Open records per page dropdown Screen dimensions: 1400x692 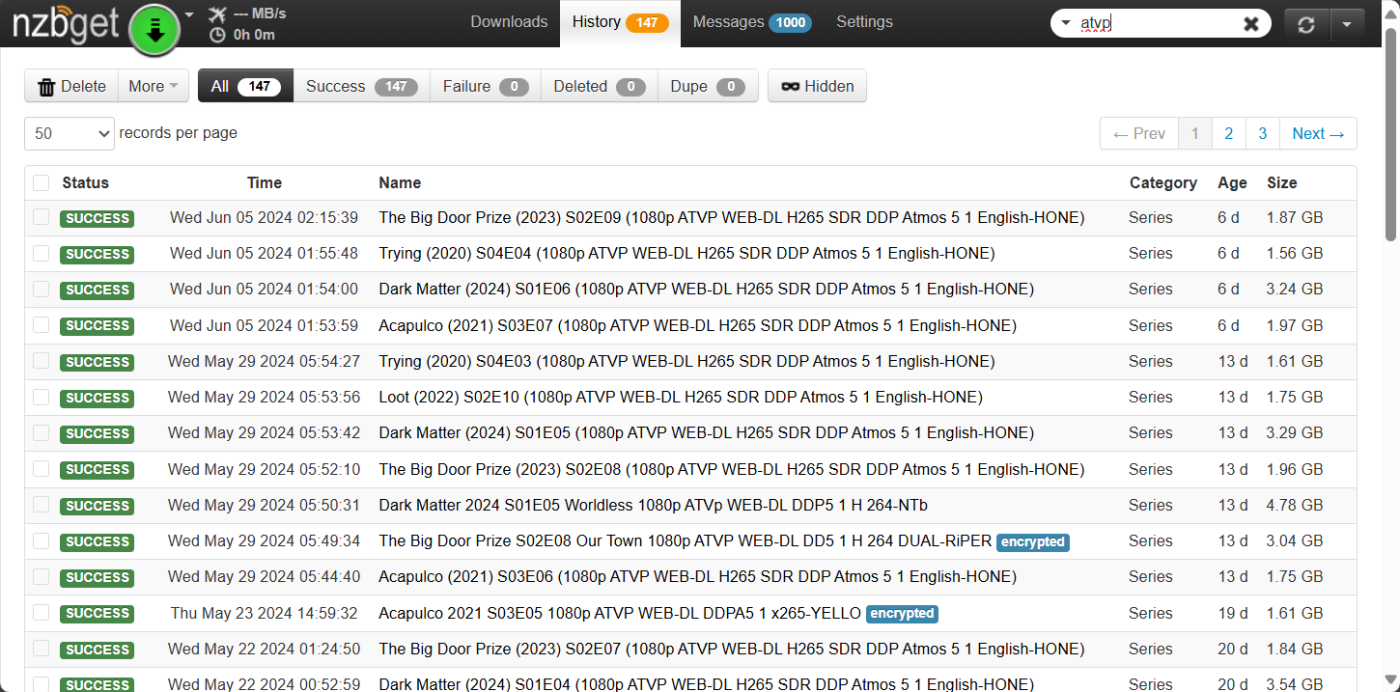[x=69, y=133]
